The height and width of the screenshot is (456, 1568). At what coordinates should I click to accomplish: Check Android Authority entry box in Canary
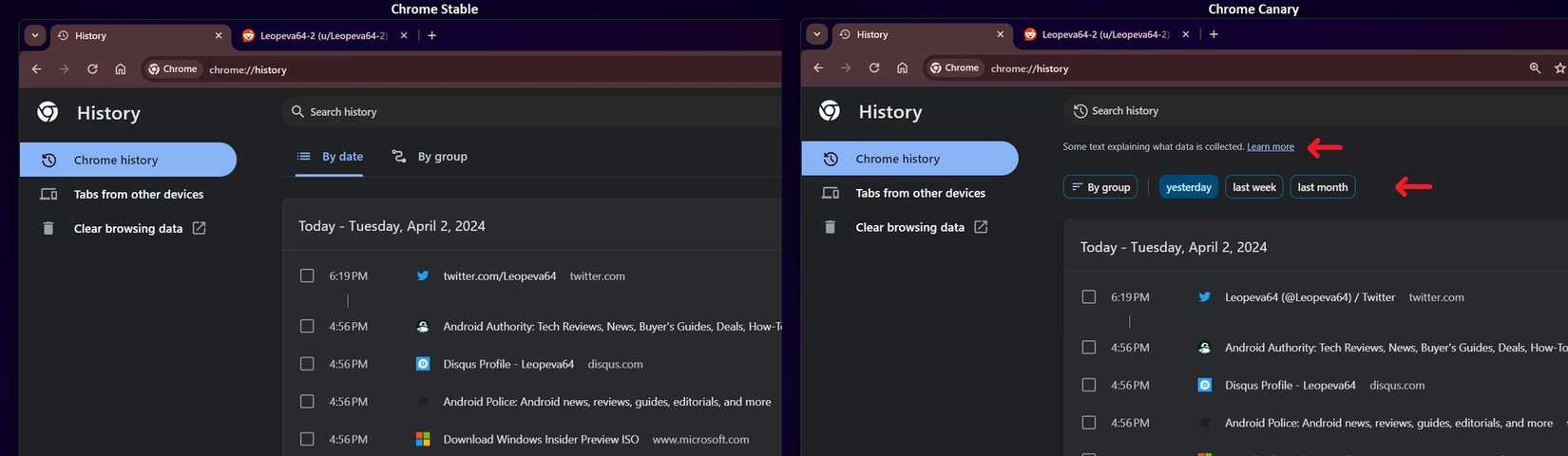pos(1089,348)
